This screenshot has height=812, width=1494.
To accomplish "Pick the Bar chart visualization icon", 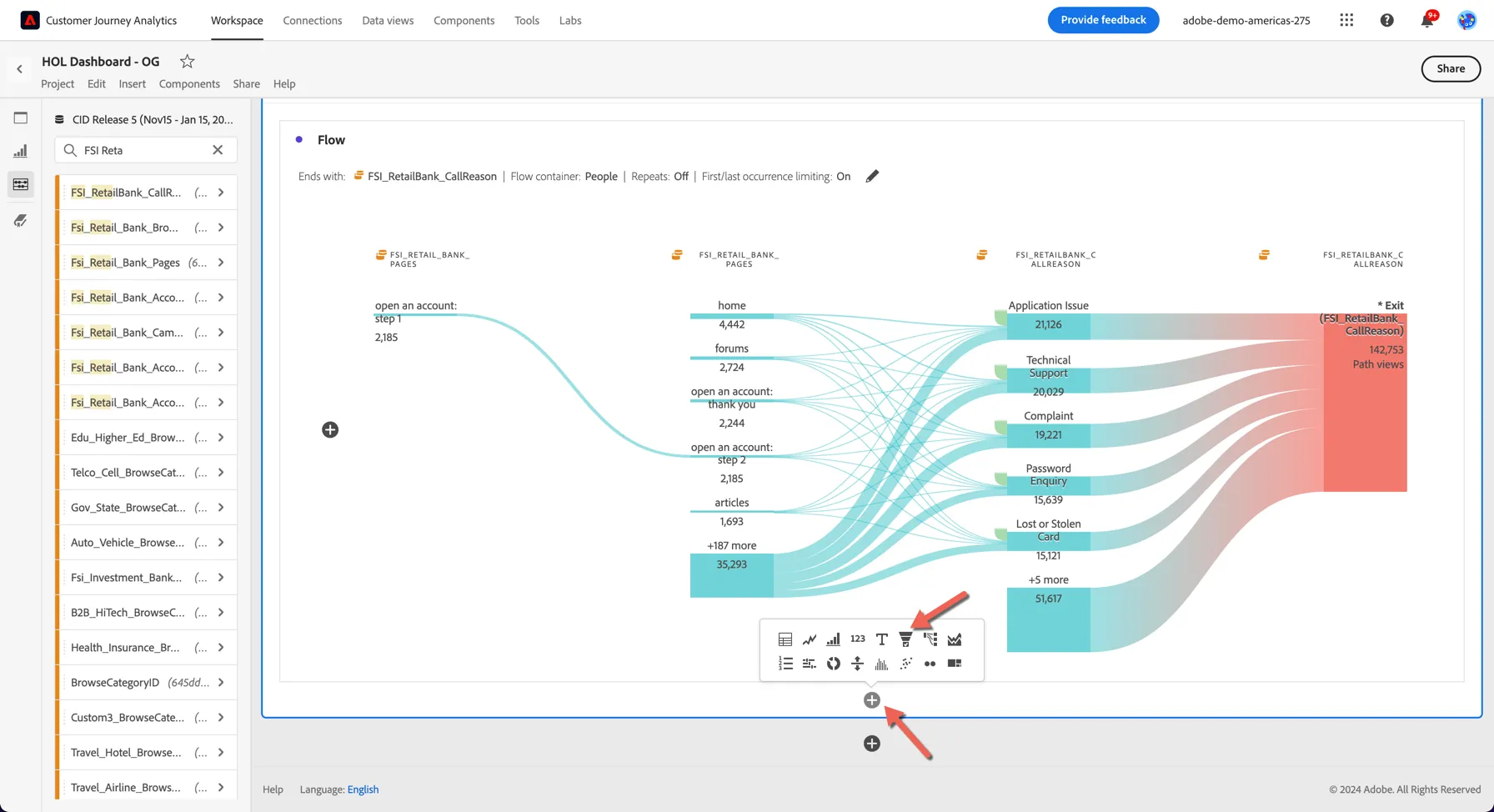I will click(833, 639).
